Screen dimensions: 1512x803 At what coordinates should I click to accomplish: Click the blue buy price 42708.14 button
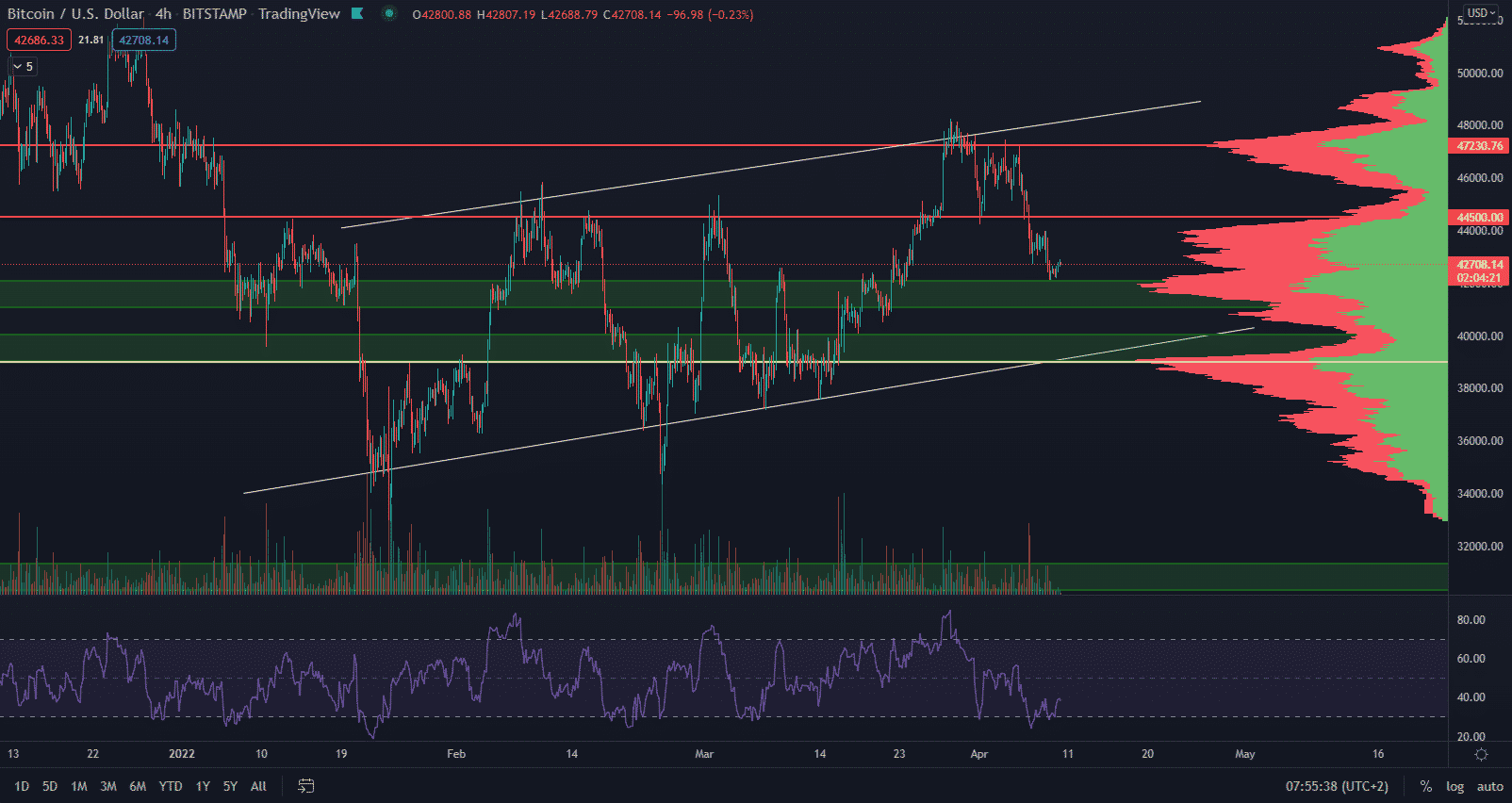[143, 41]
